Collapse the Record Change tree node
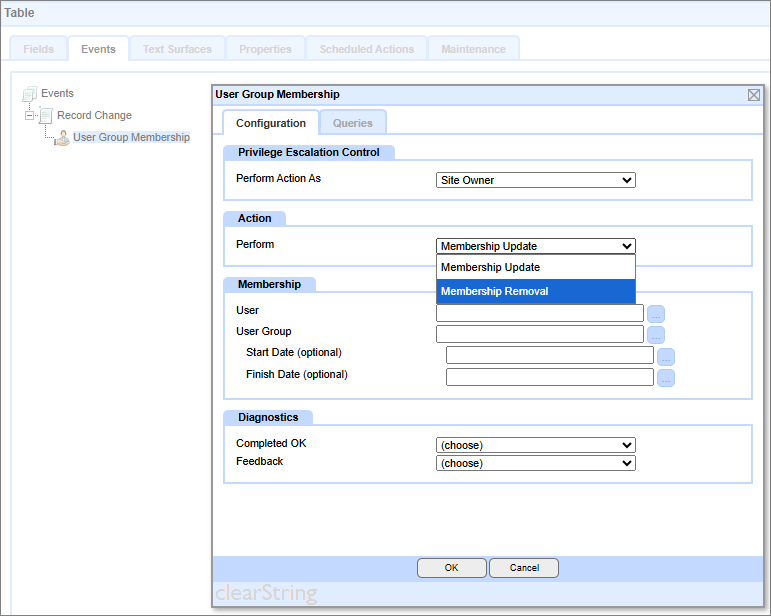The width and height of the screenshot is (771, 616). (30, 116)
